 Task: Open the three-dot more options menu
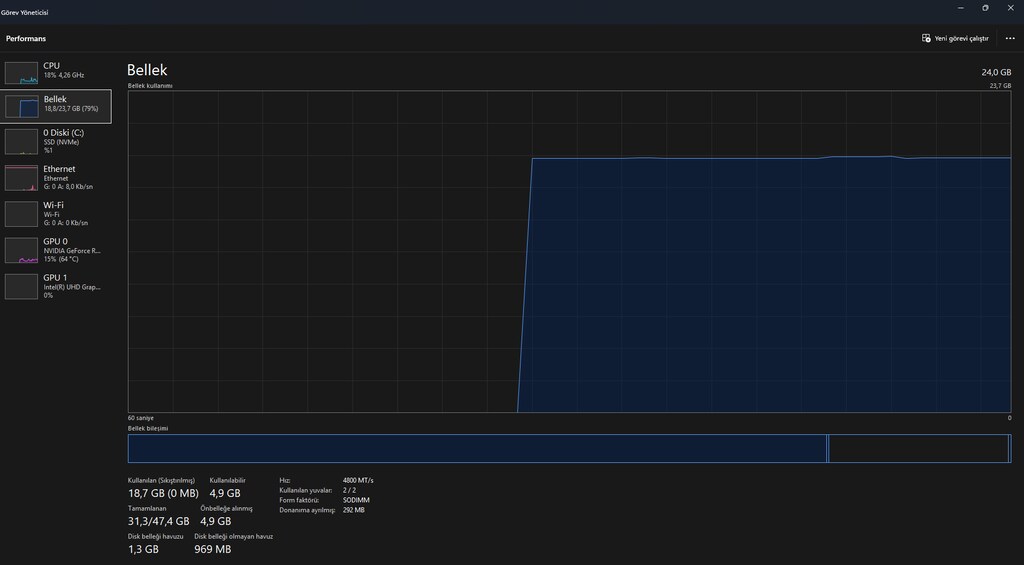click(x=1010, y=39)
